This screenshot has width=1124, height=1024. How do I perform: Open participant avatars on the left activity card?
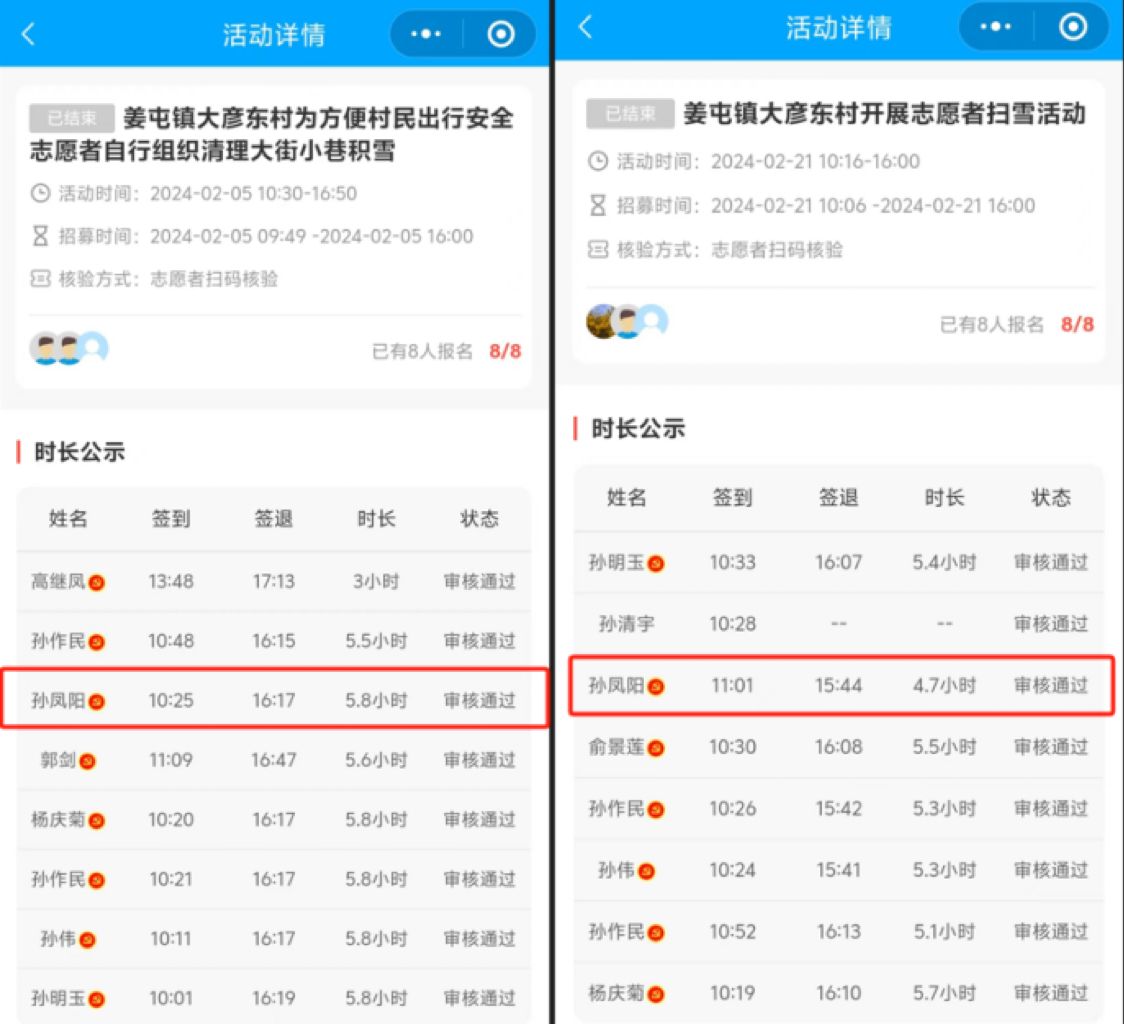[x=68, y=349]
